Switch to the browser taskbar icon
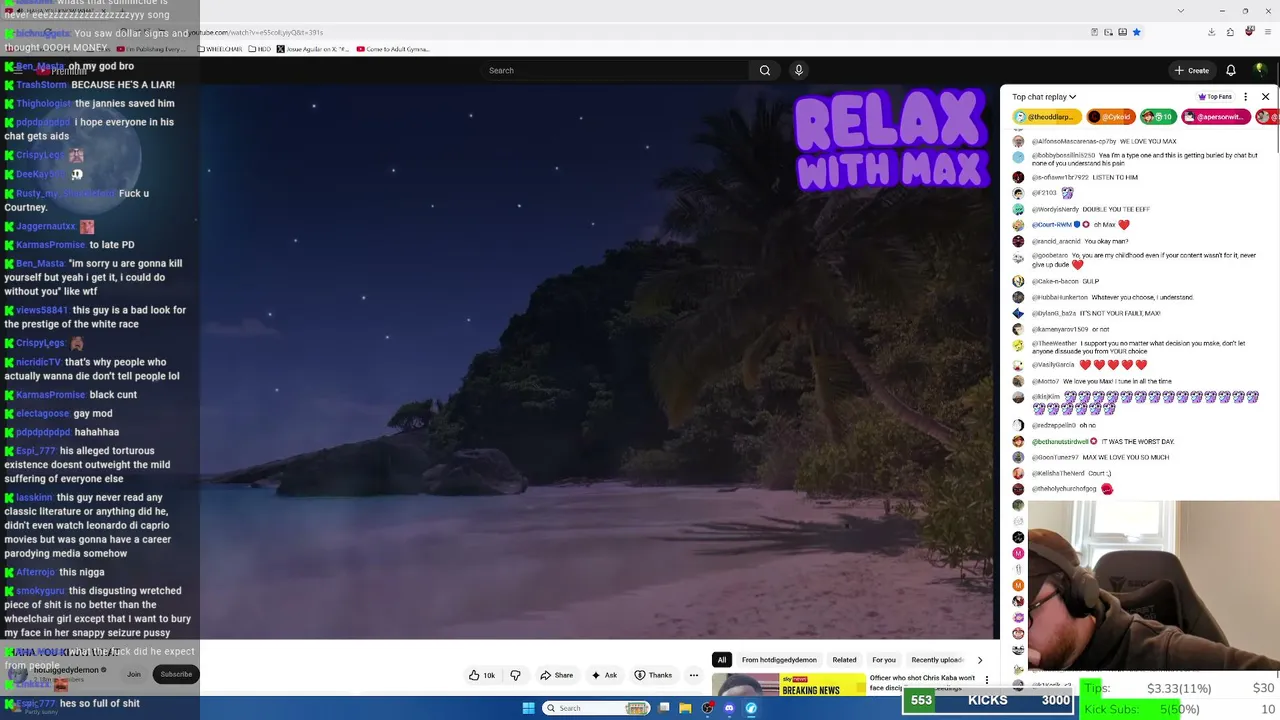The image size is (1280, 720). pyautogui.click(x=751, y=708)
